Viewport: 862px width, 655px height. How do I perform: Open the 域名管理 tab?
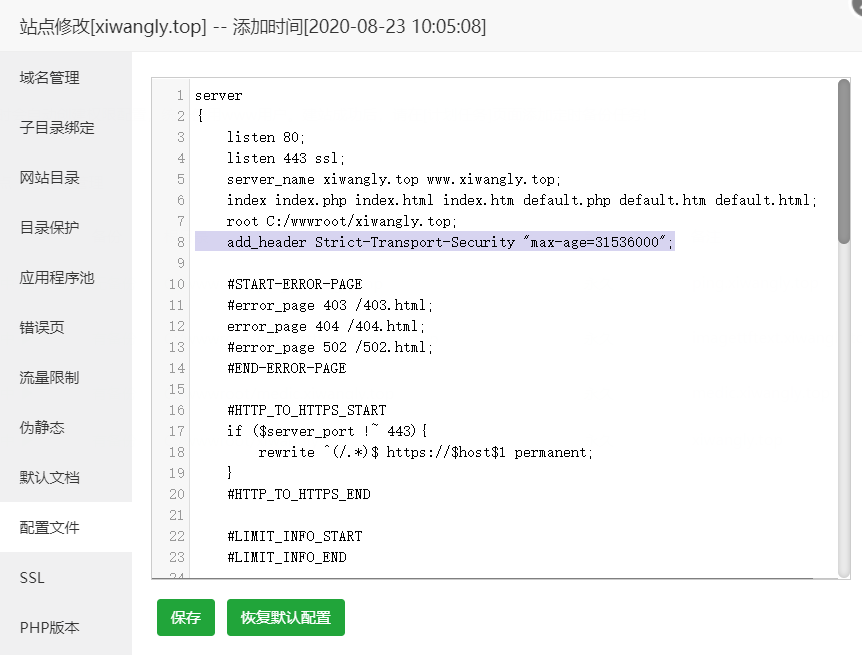(x=50, y=78)
